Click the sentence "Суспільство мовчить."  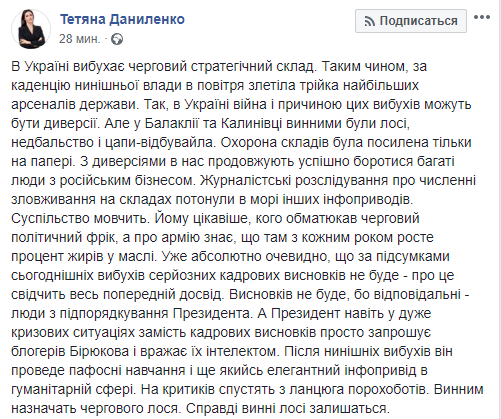[79, 219]
